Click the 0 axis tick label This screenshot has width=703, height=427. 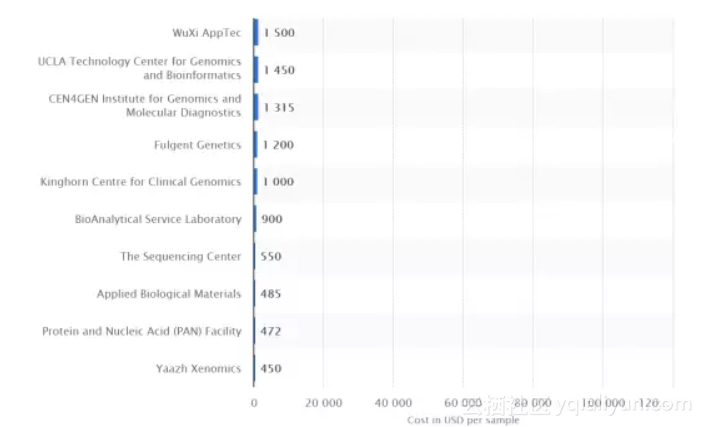[254, 403]
